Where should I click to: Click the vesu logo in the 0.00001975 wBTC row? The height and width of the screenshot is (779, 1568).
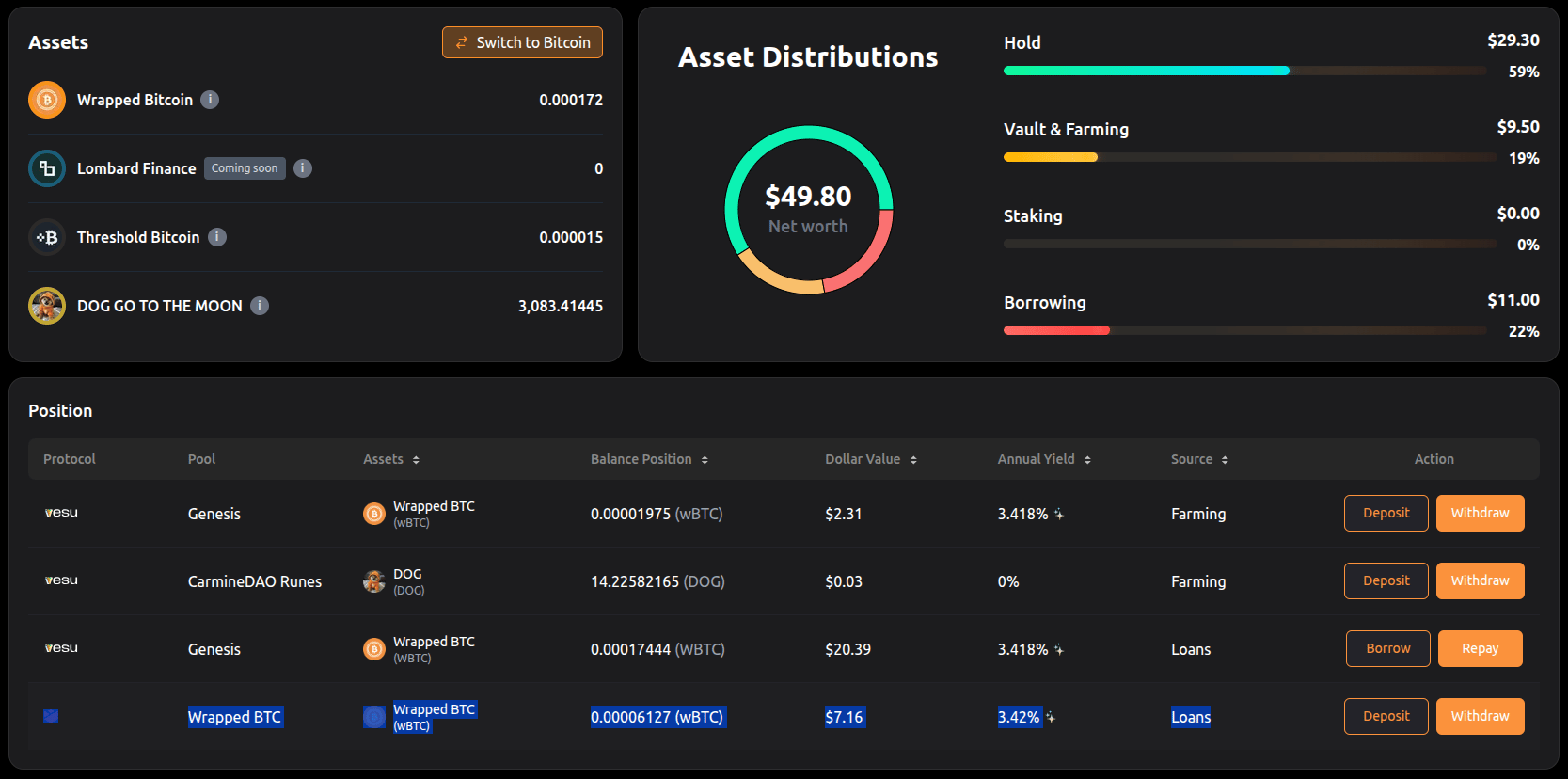point(61,513)
